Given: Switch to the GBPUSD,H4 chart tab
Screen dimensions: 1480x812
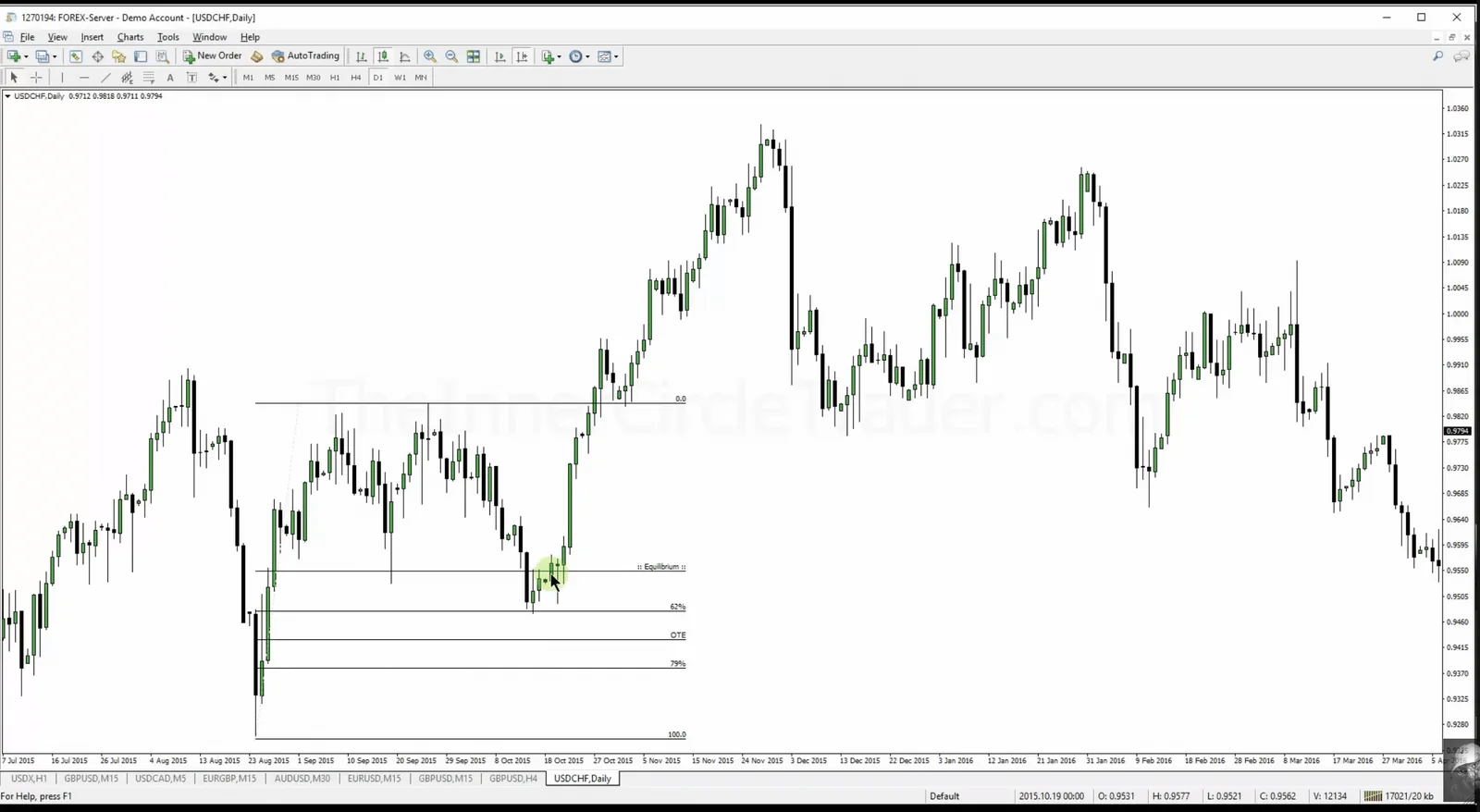Looking at the screenshot, I should coord(513,779).
